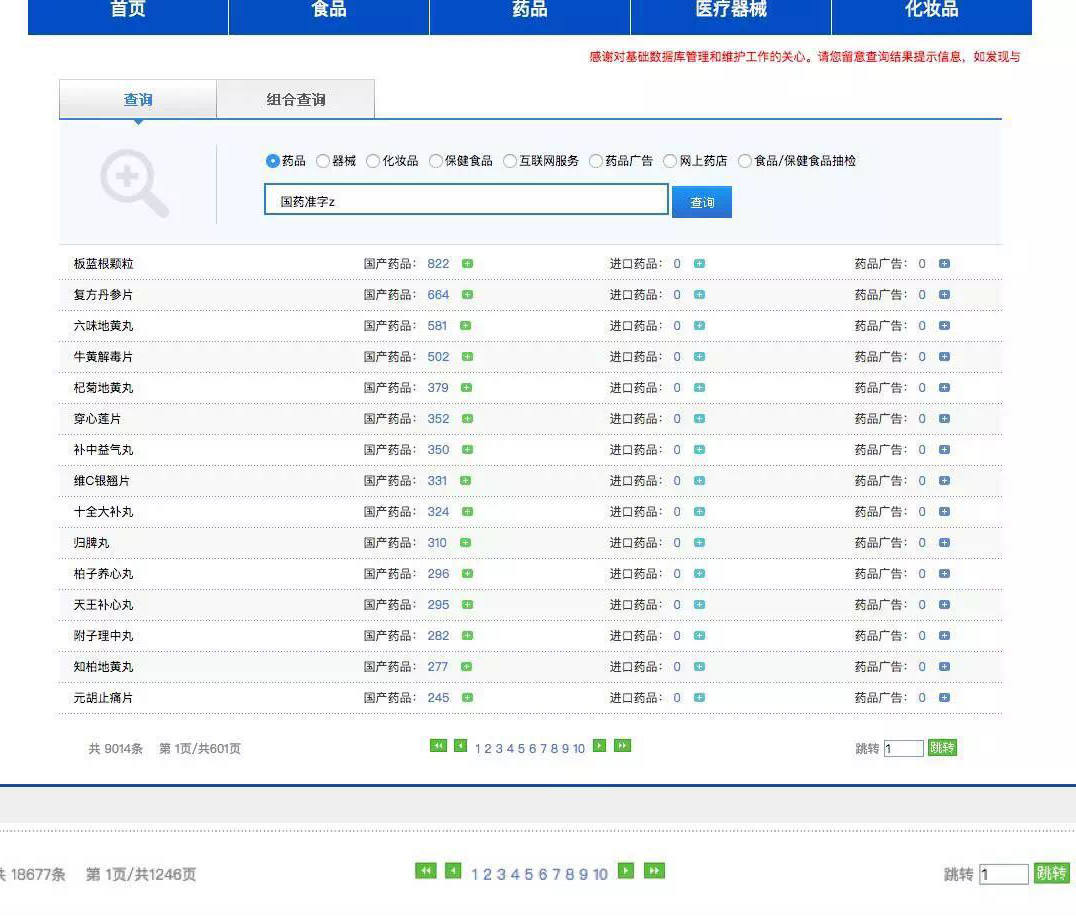Go to previous page in upper pagination
This screenshot has height=916, width=1076.
[460, 746]
